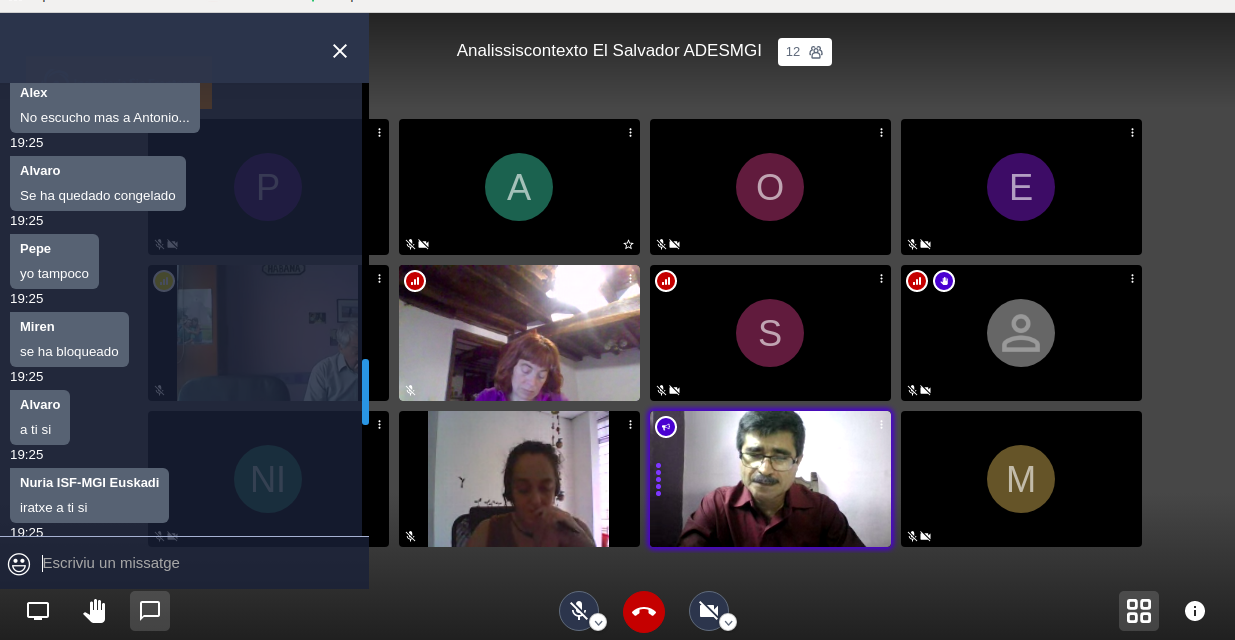
Task: Close the chat panel with the X
Action: (340, 51)
